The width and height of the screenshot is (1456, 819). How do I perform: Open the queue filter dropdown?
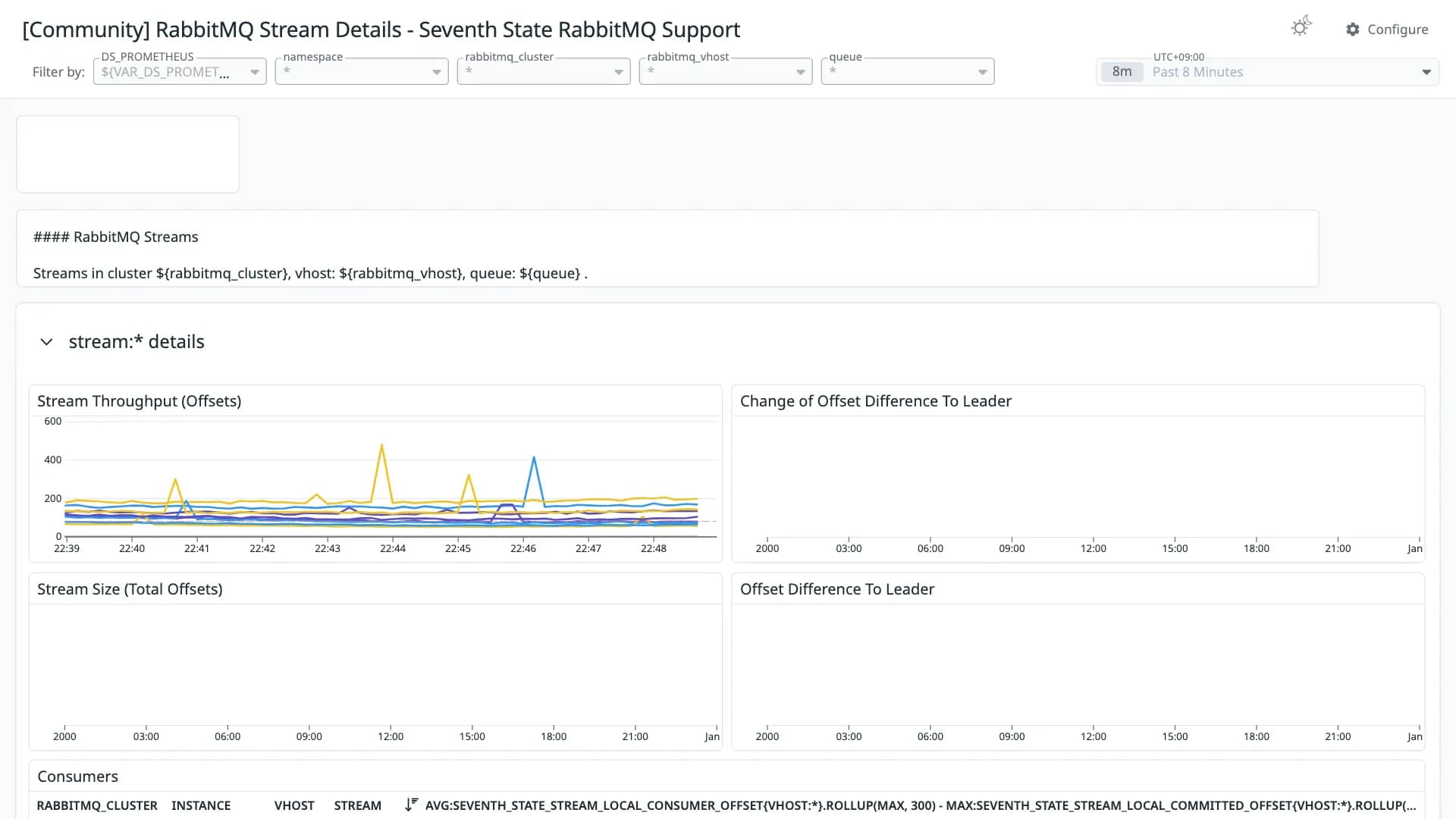click(908, 71)
